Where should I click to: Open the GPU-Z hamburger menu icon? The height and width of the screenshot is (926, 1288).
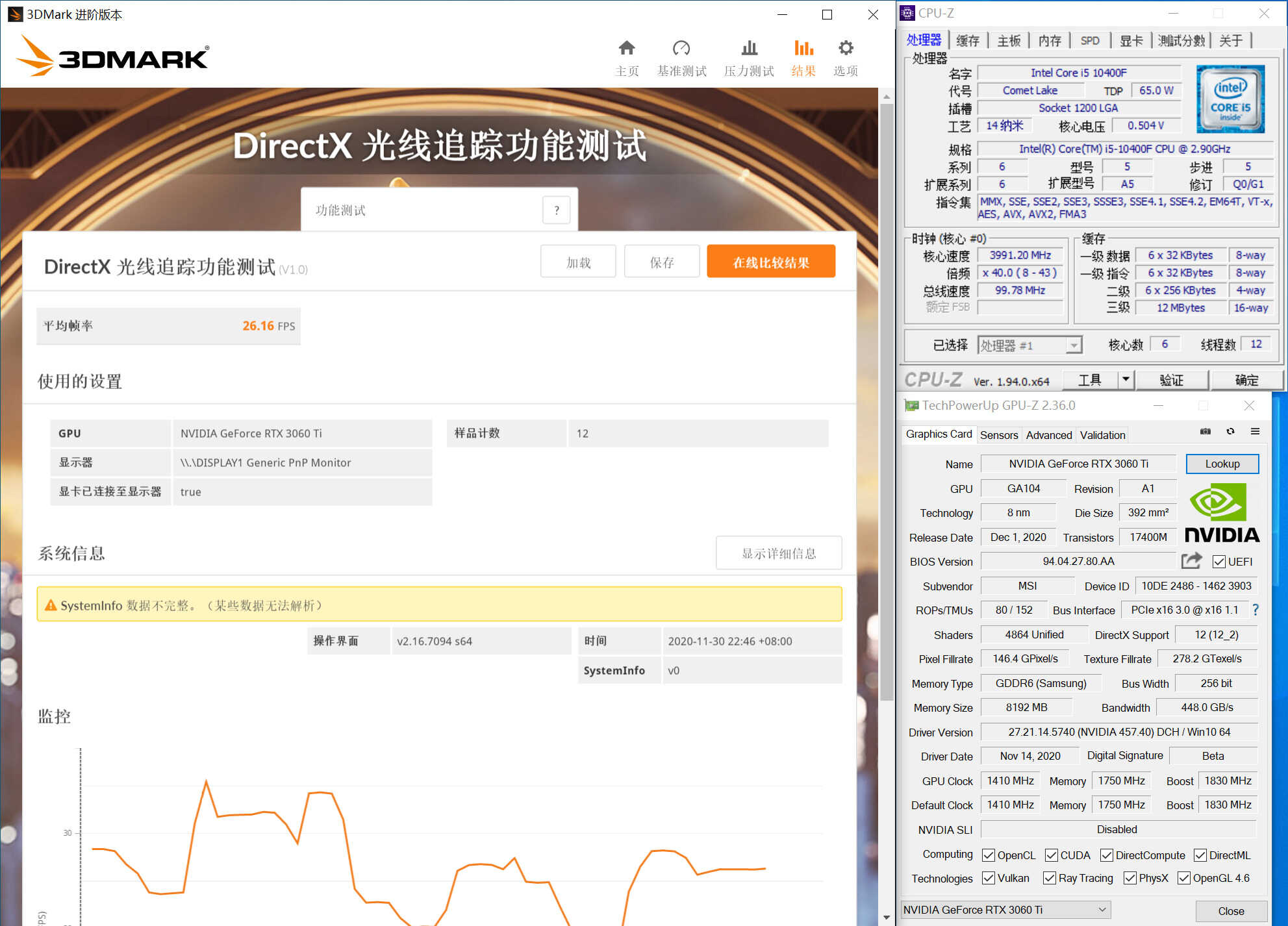1255,431
